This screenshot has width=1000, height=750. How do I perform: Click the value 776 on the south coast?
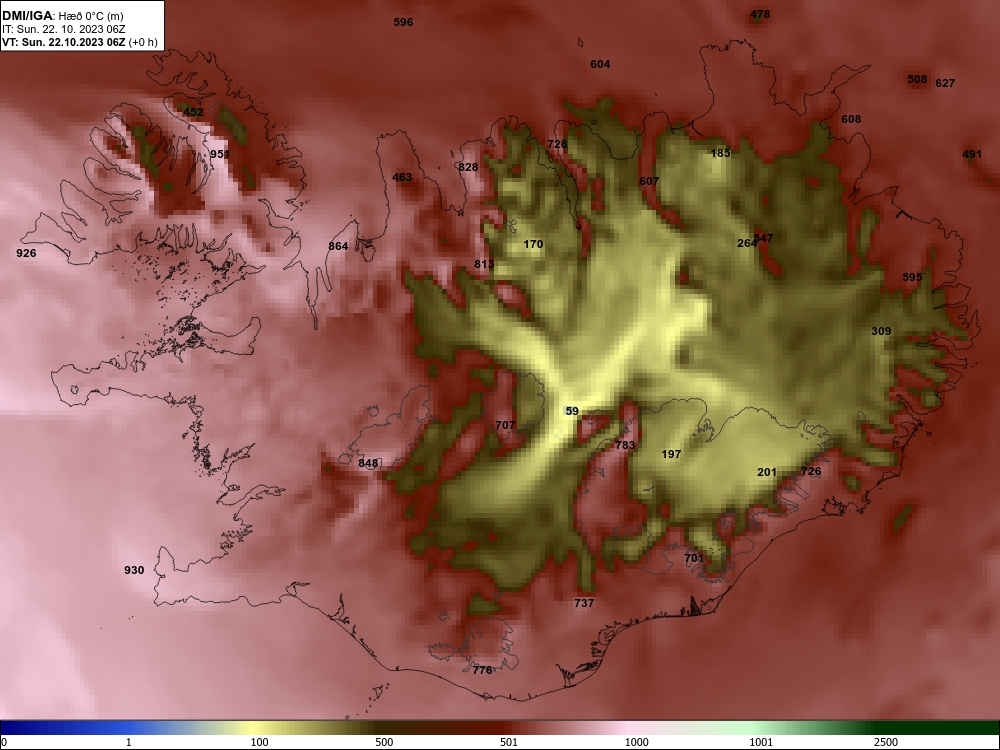tap(483, 670)
